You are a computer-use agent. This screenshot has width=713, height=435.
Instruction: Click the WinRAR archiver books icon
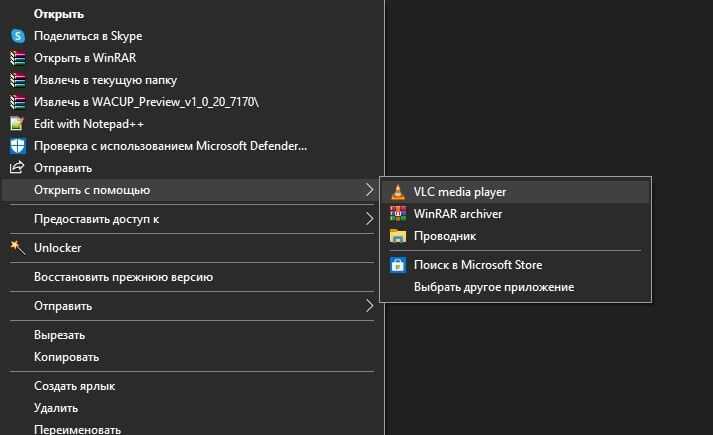point(398,214)
